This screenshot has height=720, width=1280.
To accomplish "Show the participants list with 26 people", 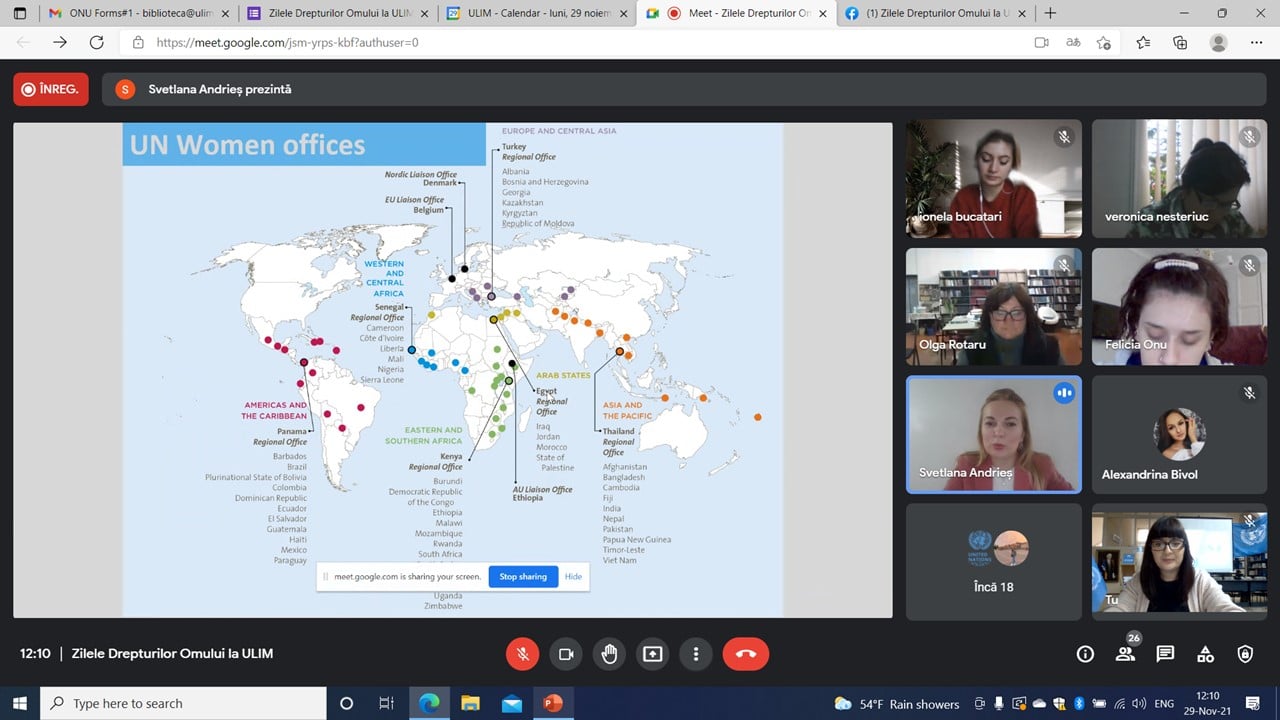I will point(1126,652).
